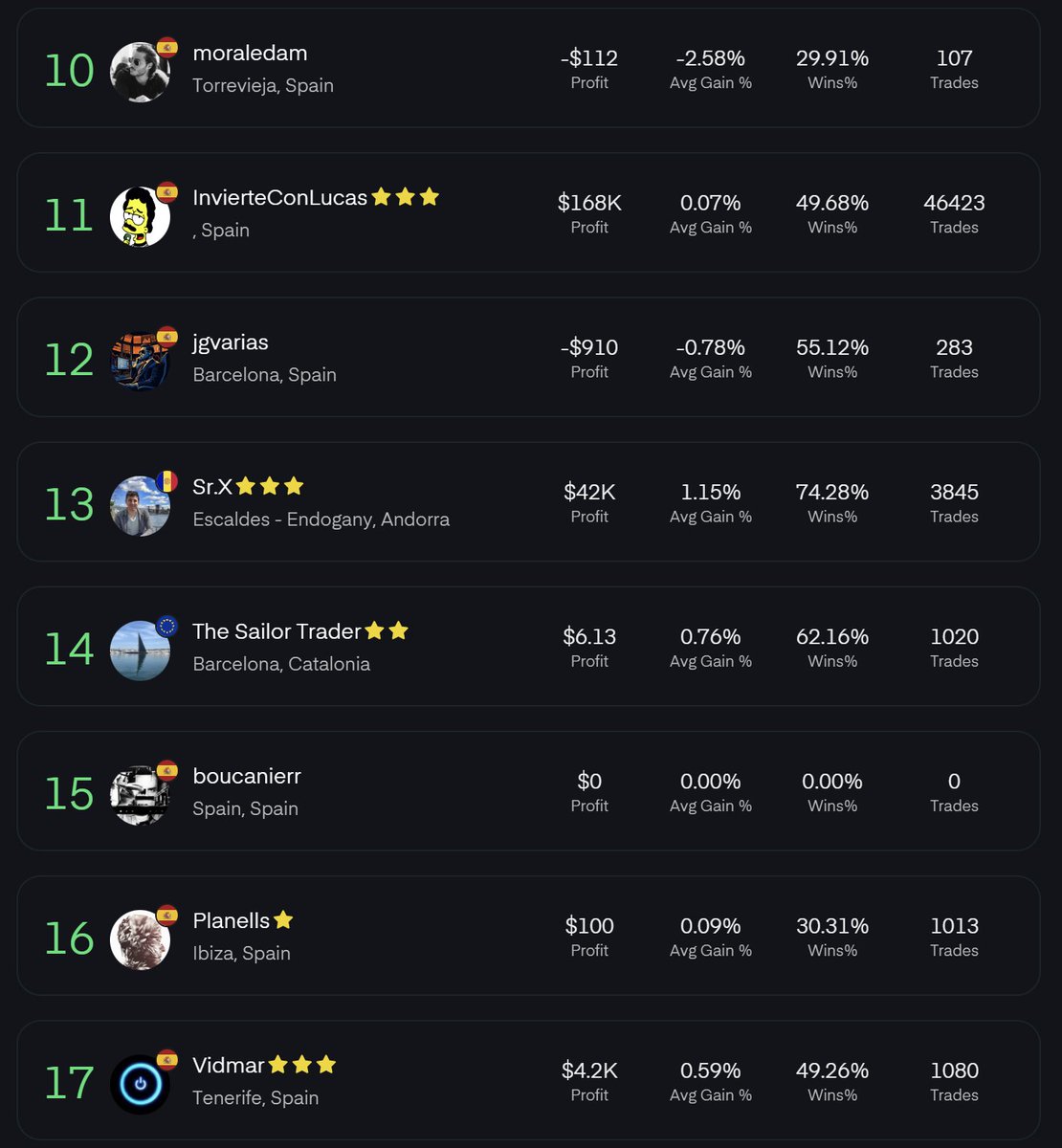Image resolution: width=1062 pixels, height=1148 pixels.
Task: Click InvierteConLucas cartoon avatar
Action: click(x=141, y=216)
